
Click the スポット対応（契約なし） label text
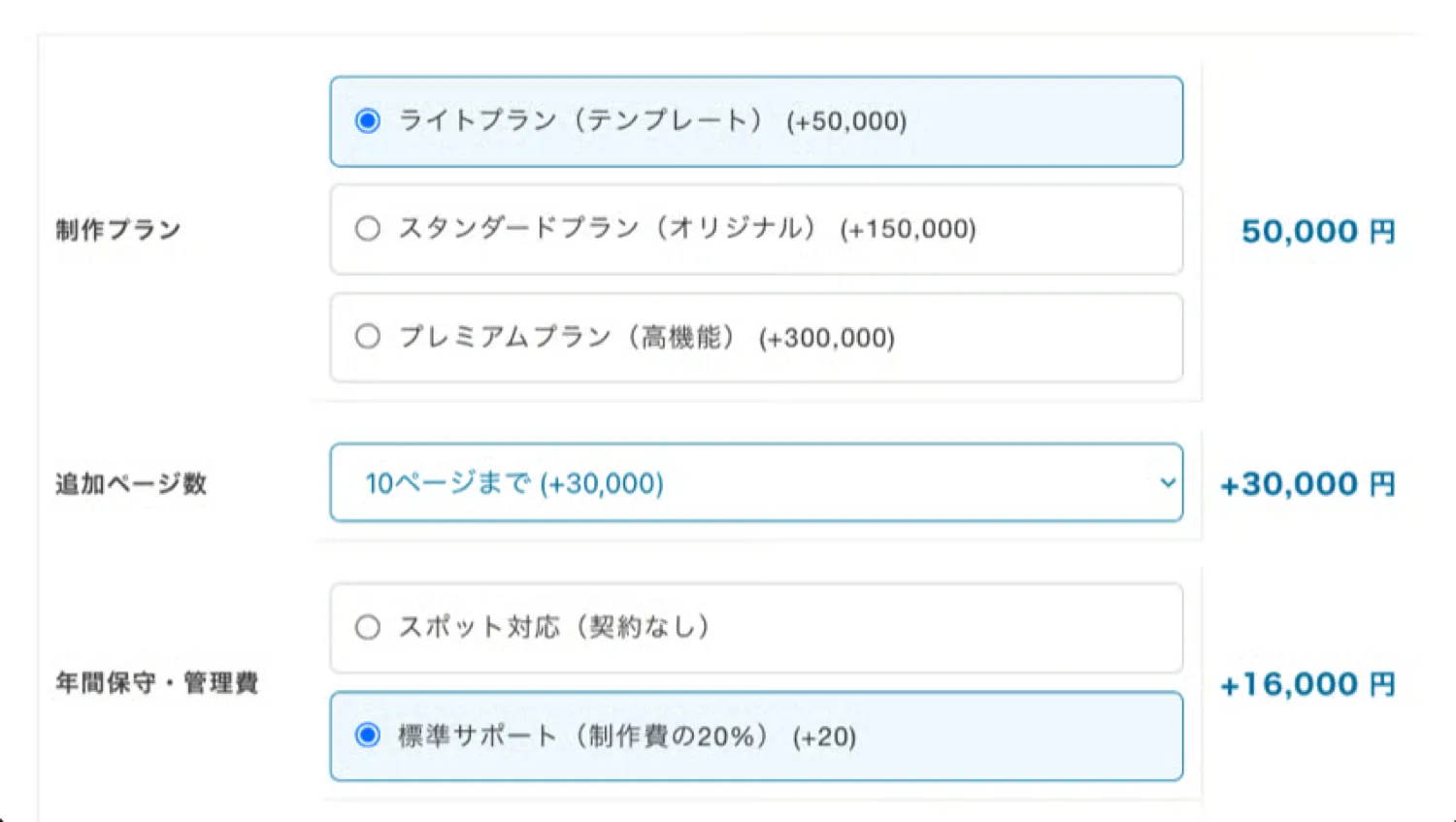pyautogui.click(x=554, y=627)
